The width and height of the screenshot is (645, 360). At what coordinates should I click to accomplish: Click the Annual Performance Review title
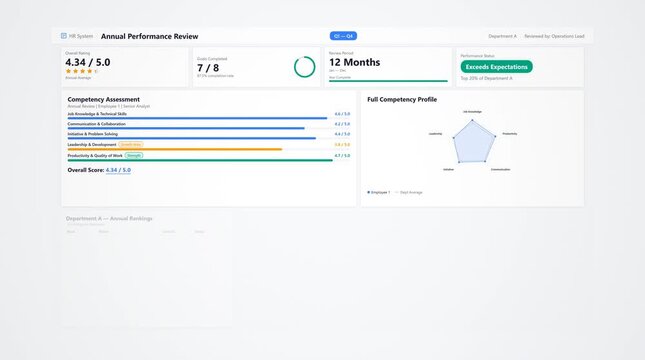149,36
